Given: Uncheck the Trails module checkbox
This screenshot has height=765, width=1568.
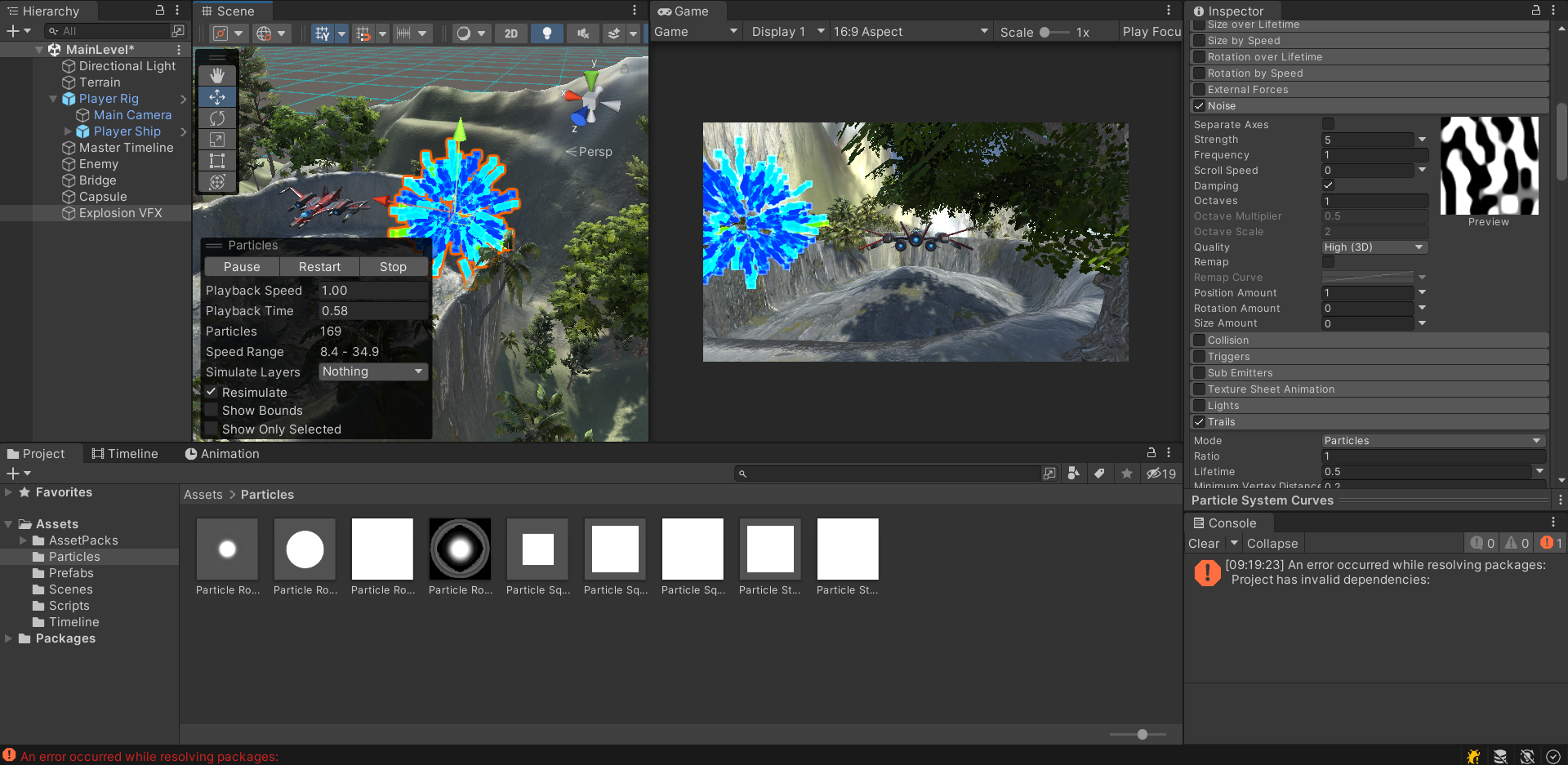Looking at the screenshot, I should [1199, 422].
